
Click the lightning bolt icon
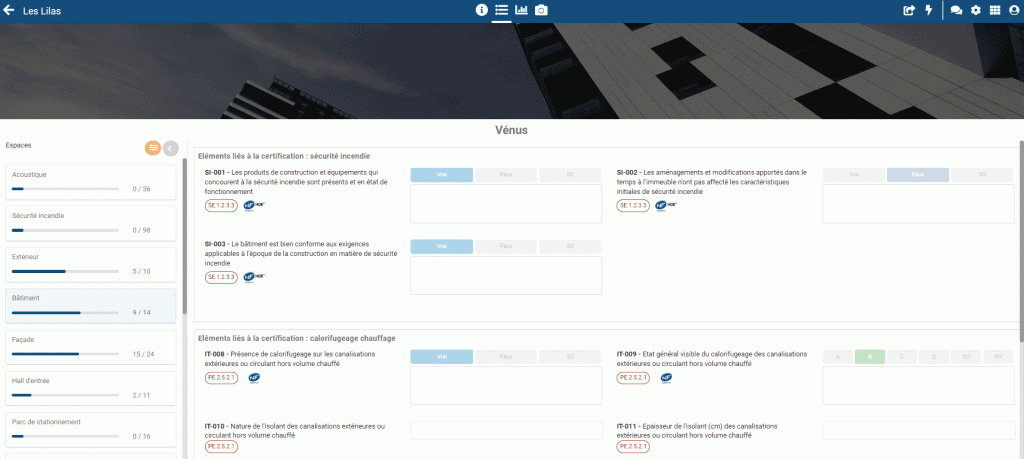(x=929, y=11)
